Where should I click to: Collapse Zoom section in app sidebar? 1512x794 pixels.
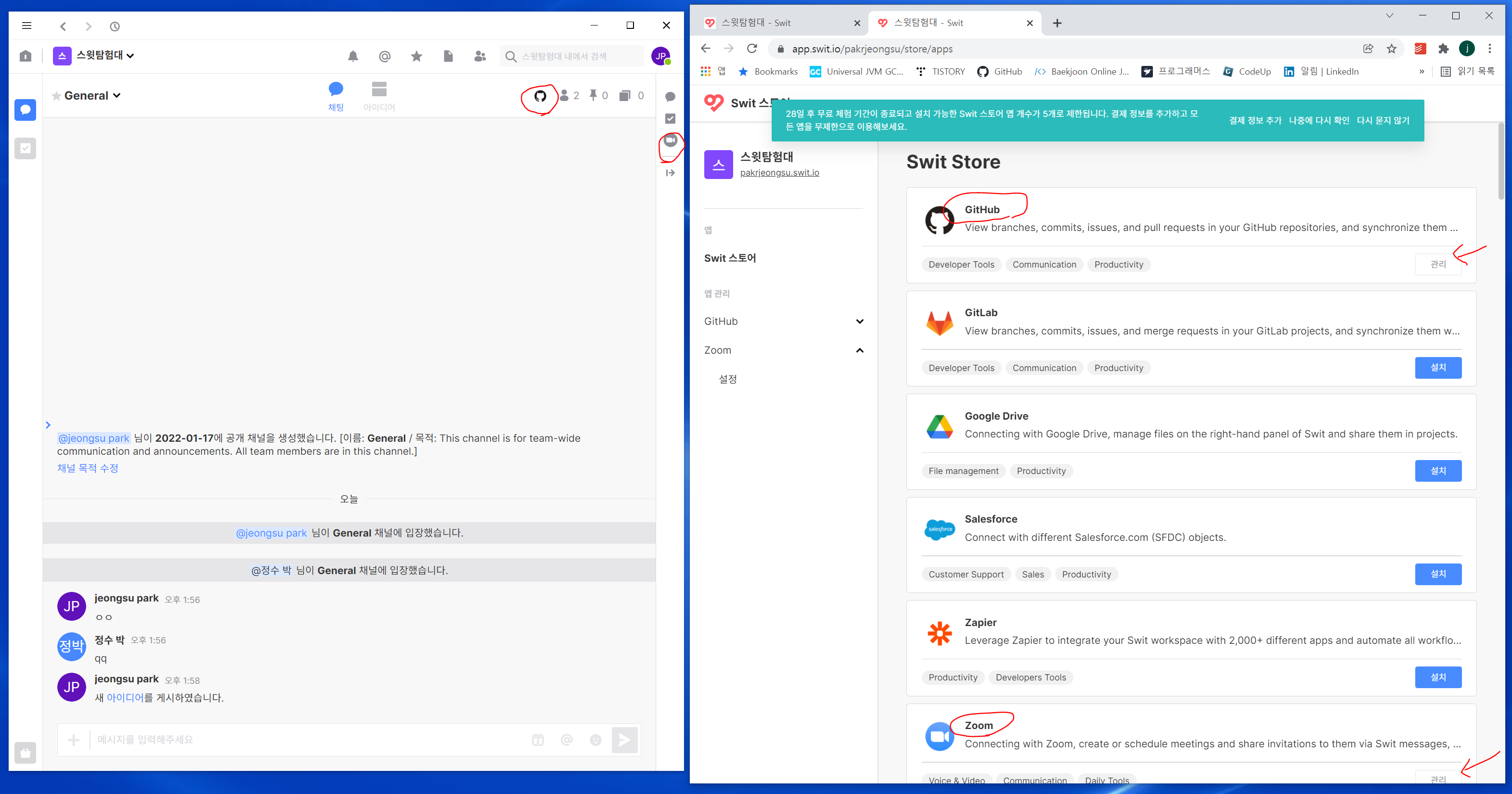pos(859,350)
